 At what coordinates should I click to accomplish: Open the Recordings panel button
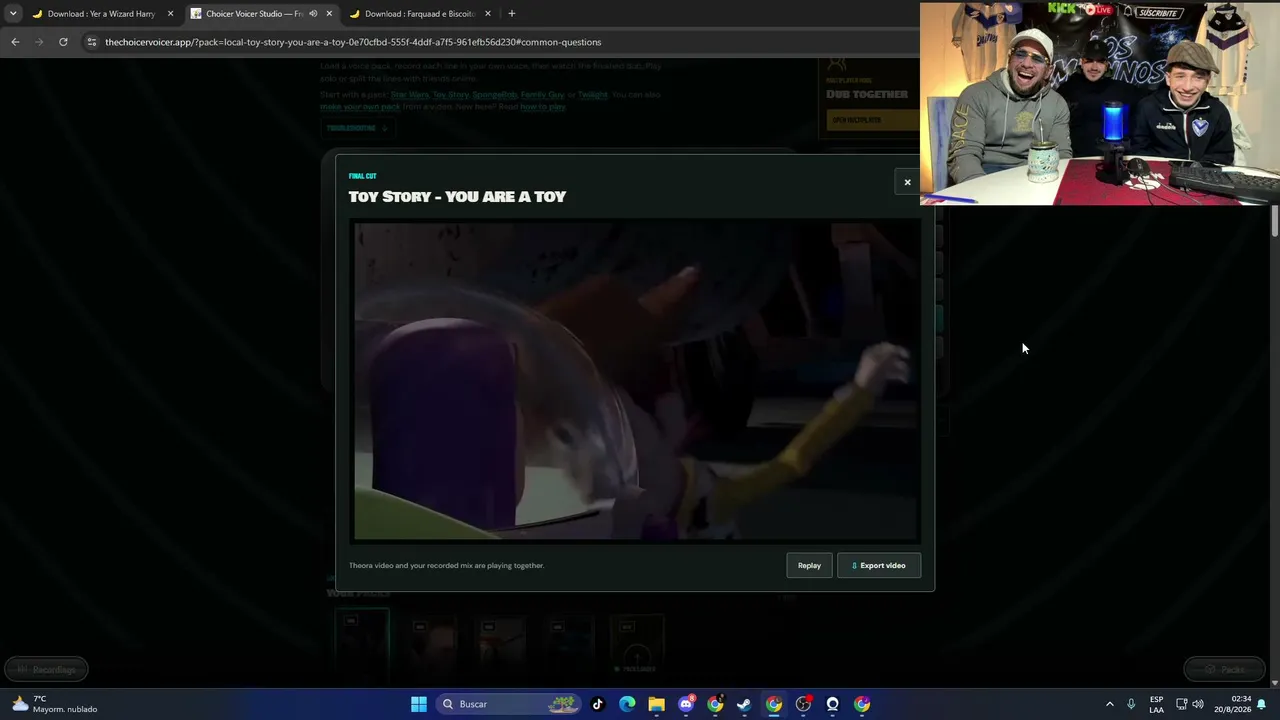46,669
